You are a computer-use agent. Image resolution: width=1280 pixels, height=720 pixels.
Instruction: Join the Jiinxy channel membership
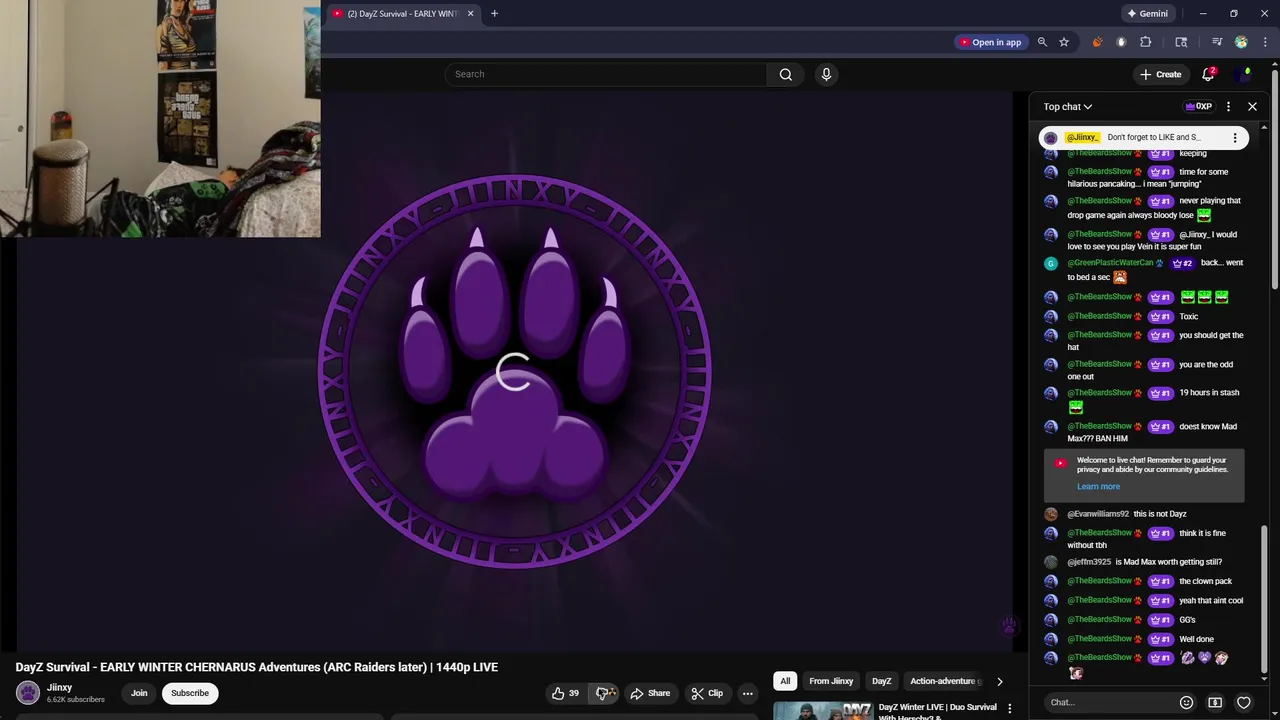click(139, 693)
